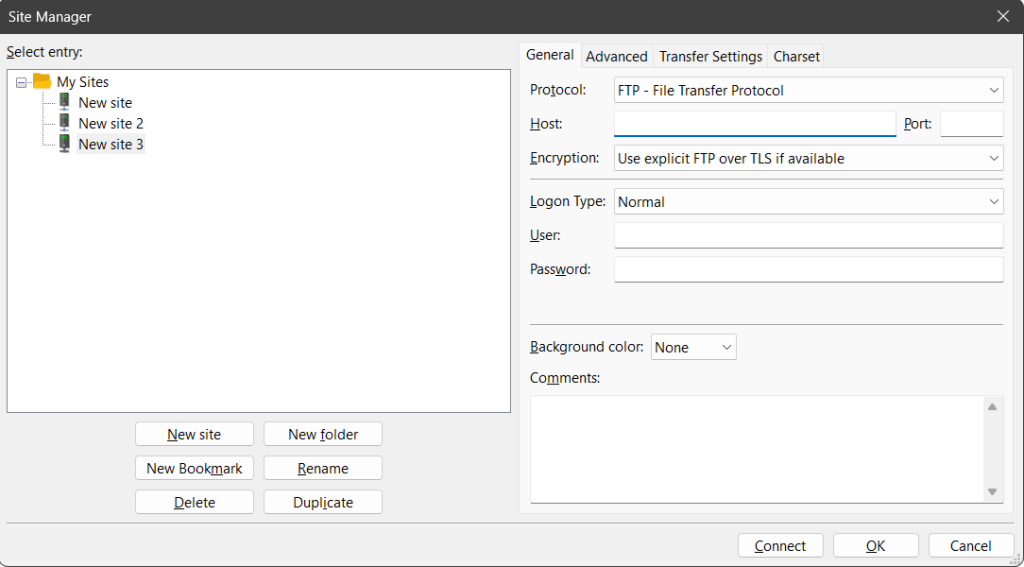This screenshot has height=567, width=1024.
Task: Open the Logon Type dropdown
Action: tap(808, 201)
